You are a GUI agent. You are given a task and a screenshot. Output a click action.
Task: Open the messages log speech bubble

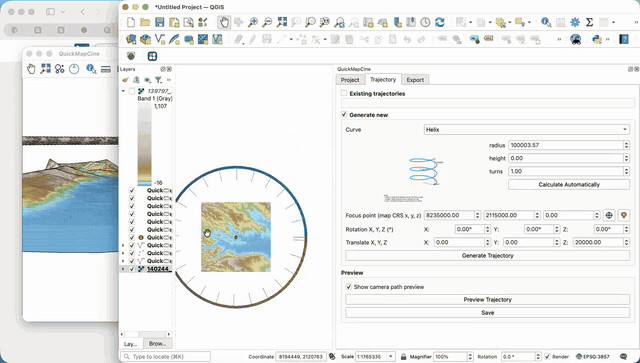pos(623,356)
